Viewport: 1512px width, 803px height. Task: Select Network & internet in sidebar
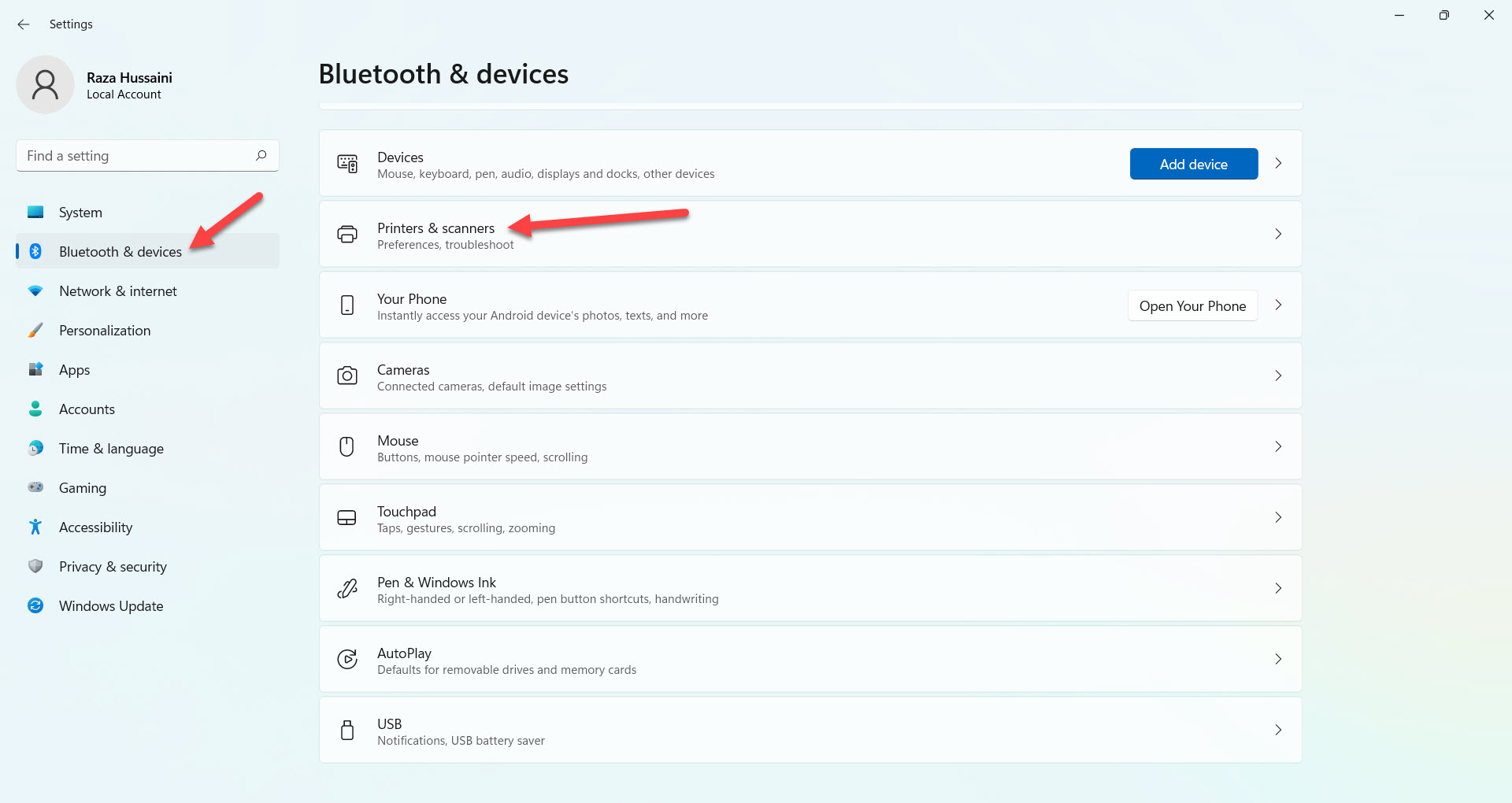coord(118,291)
